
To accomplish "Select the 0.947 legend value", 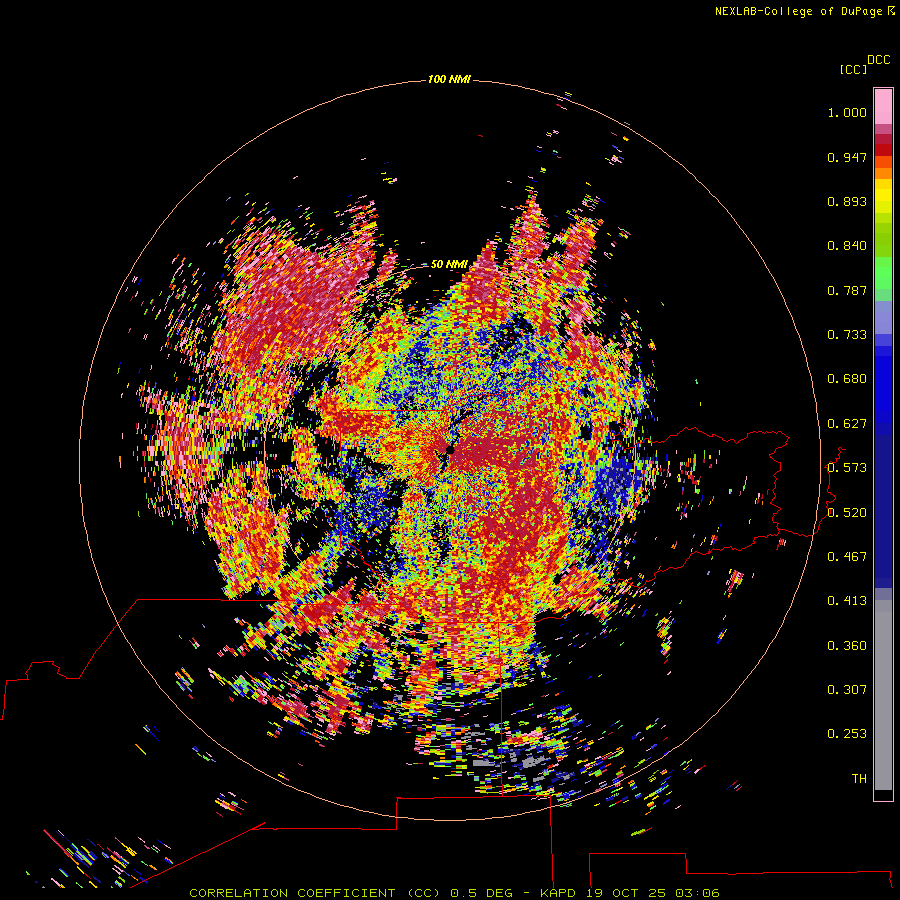I will [x=847, y=157].
